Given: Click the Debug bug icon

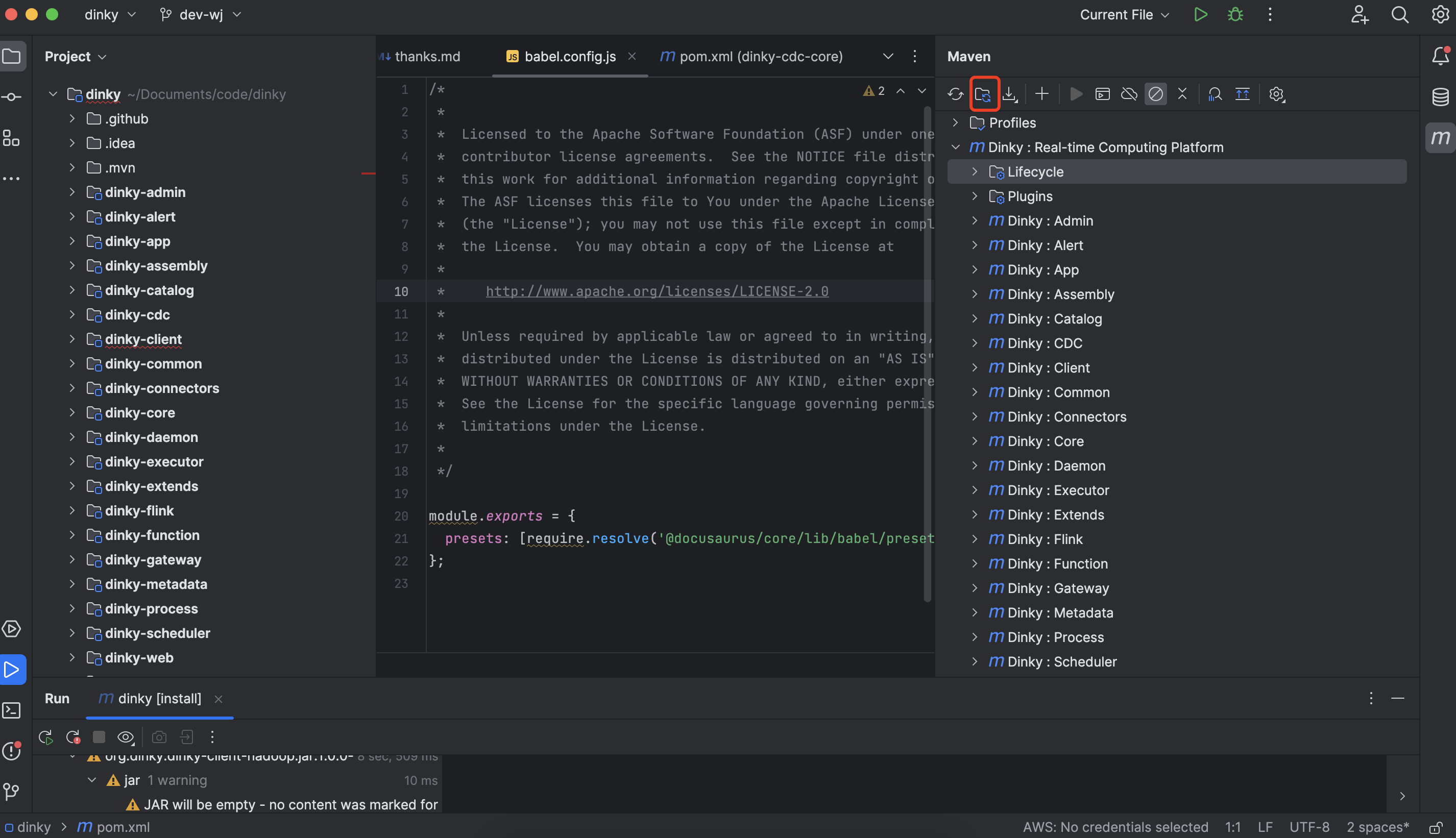Looking at the screenshot, I should [x=1235, y=15].
